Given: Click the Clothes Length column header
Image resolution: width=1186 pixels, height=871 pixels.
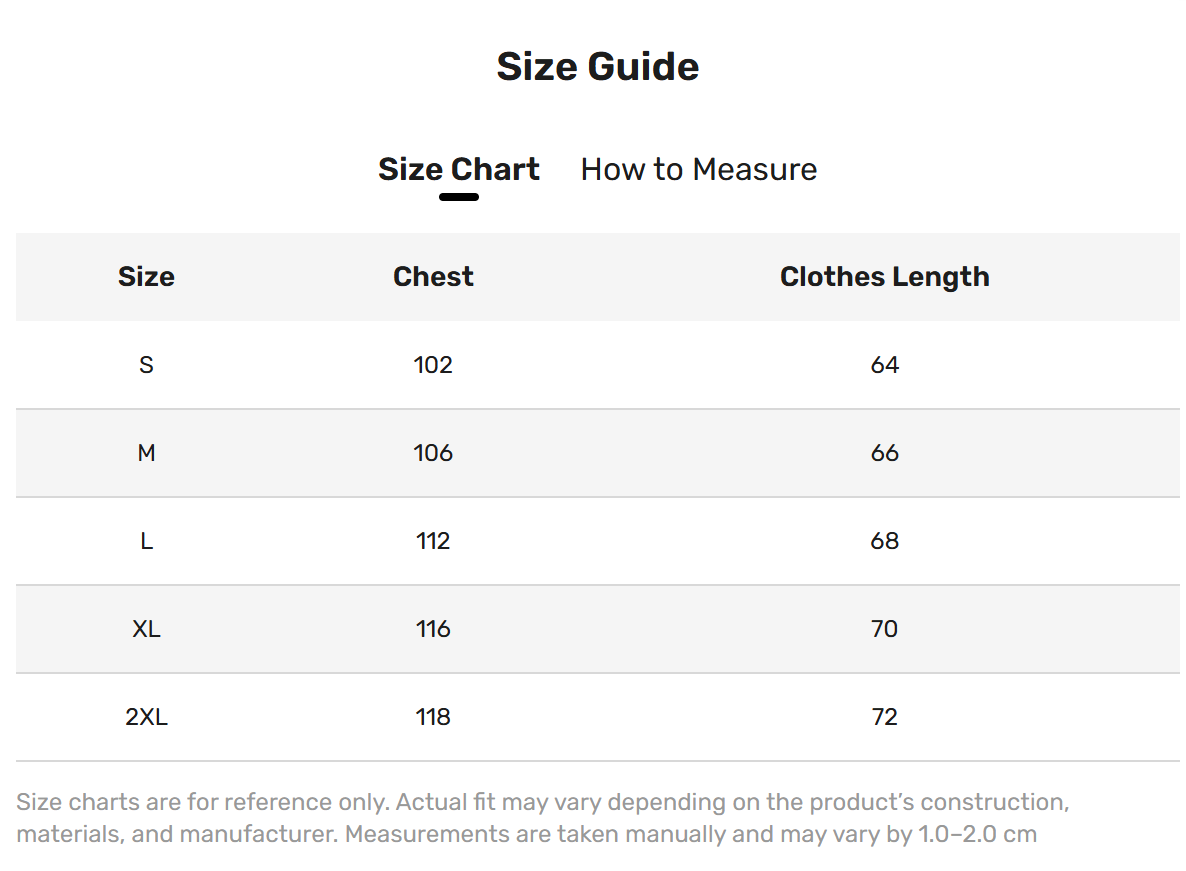Looking at the screenshot, I should [x=884, y=277].
